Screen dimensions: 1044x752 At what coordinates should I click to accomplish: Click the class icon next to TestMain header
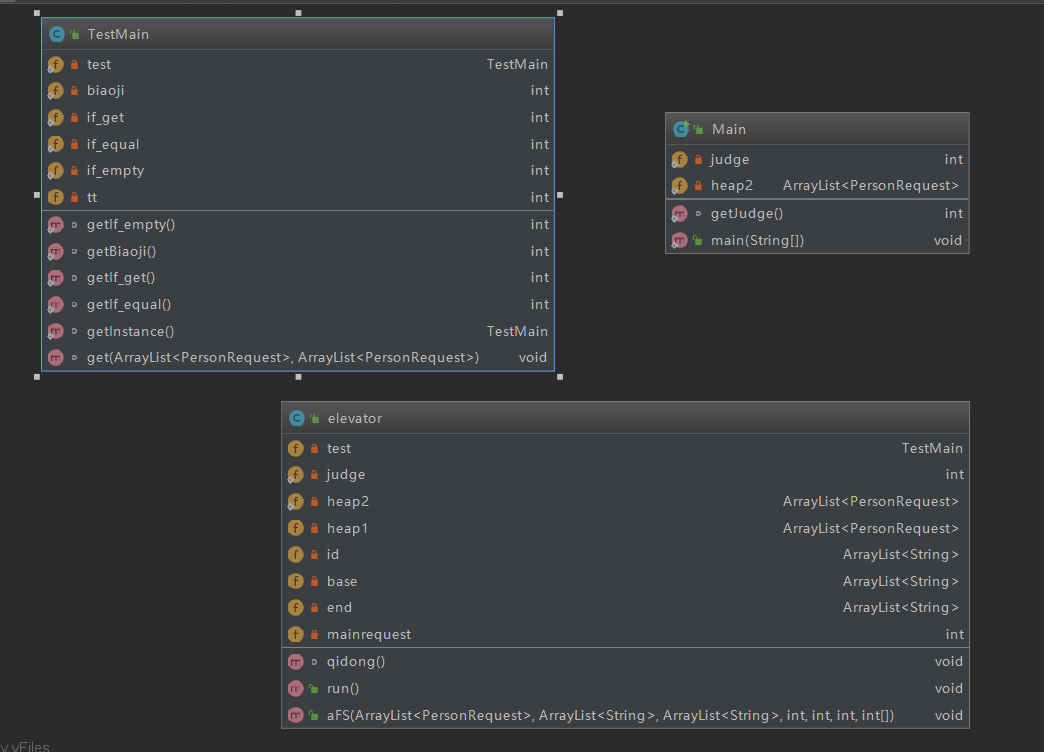tap(57, 35)
